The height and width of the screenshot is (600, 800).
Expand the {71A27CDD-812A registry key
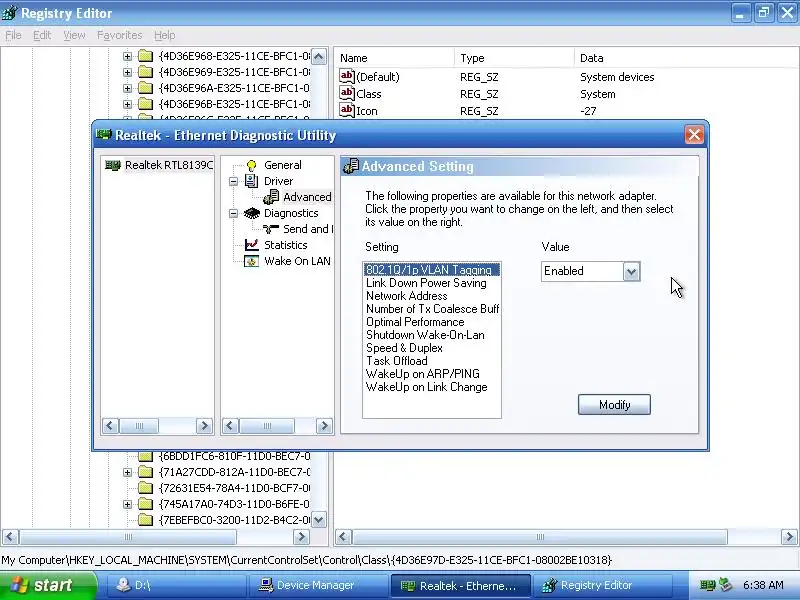128,472
